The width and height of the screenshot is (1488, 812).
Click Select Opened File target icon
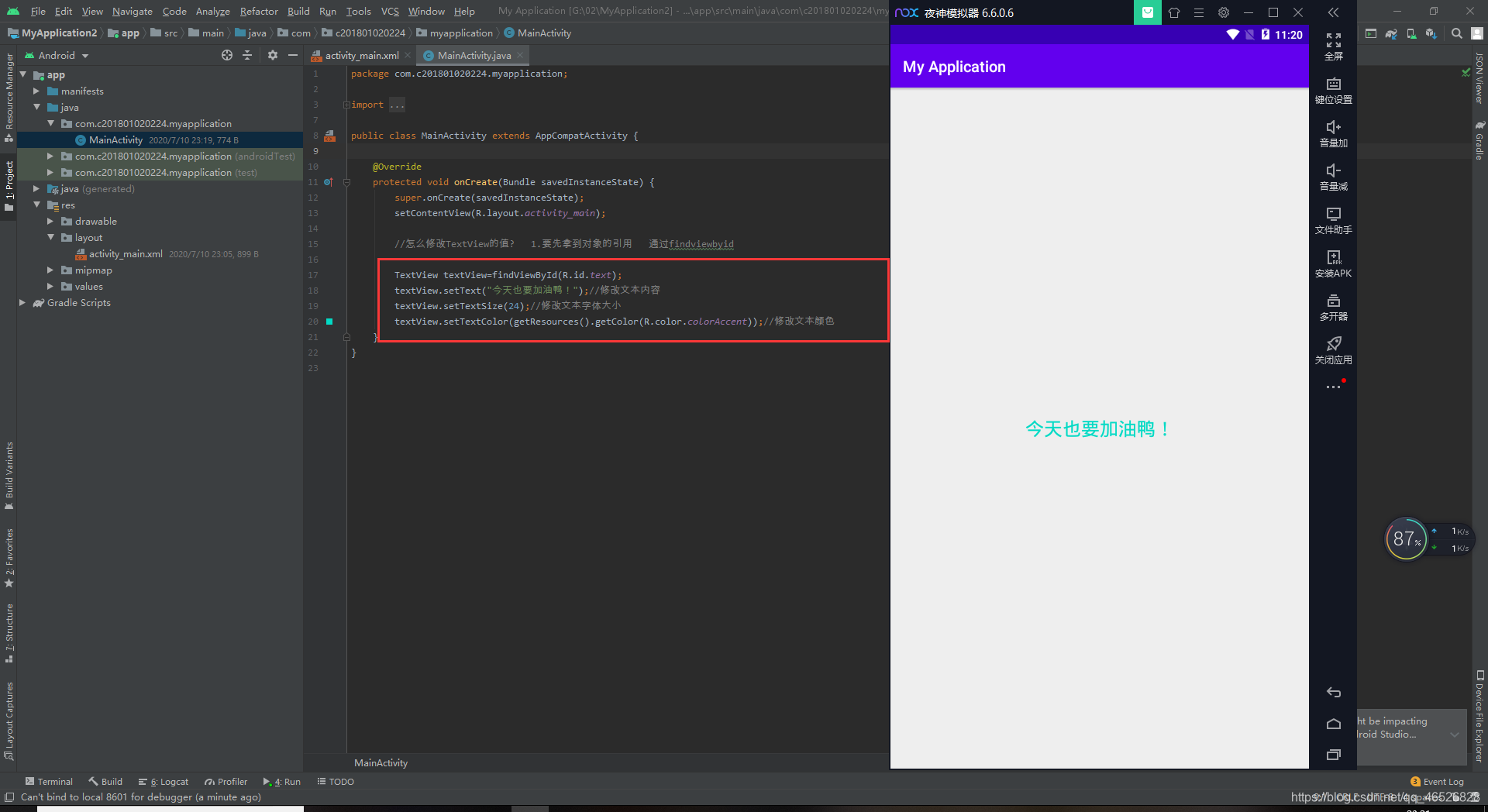coord(226,55)
